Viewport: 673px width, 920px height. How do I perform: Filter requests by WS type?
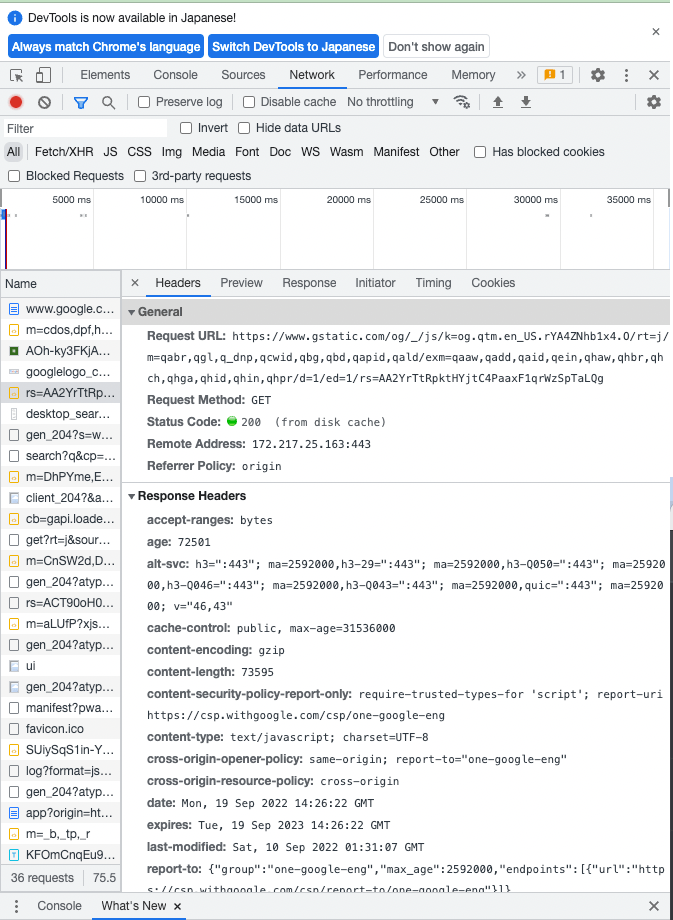point(310,152)
